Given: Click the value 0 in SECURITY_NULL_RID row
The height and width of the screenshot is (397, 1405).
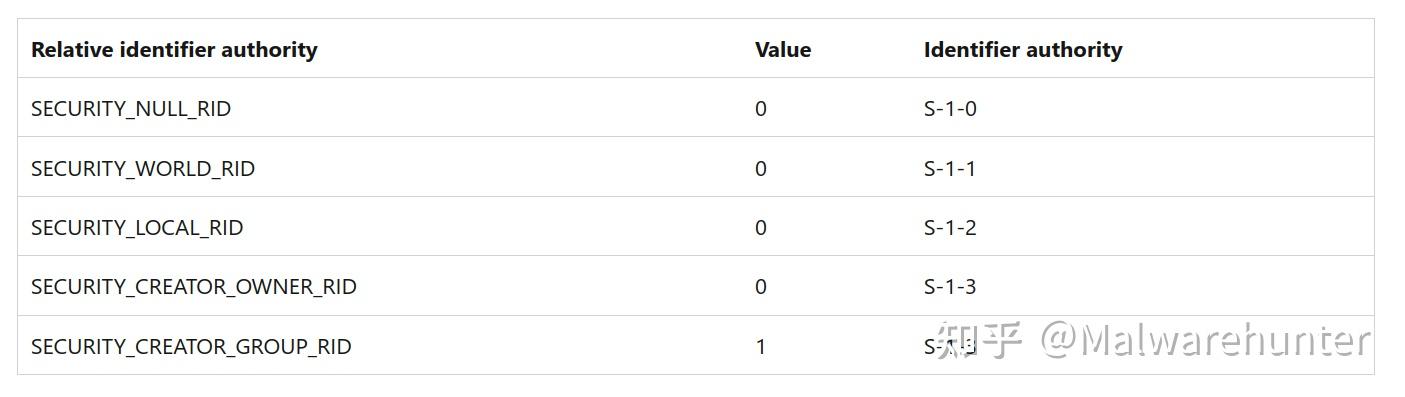Looking at the screenshot, I should [761, 109].
